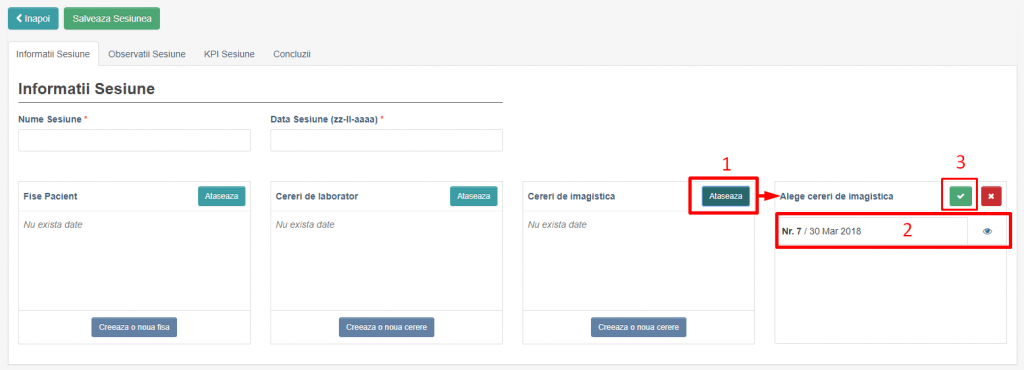This screenshot has height=370, width=1024.
Task: Click Ataseaza in Fise Pacient panel
Action: [x=222, y=196]
